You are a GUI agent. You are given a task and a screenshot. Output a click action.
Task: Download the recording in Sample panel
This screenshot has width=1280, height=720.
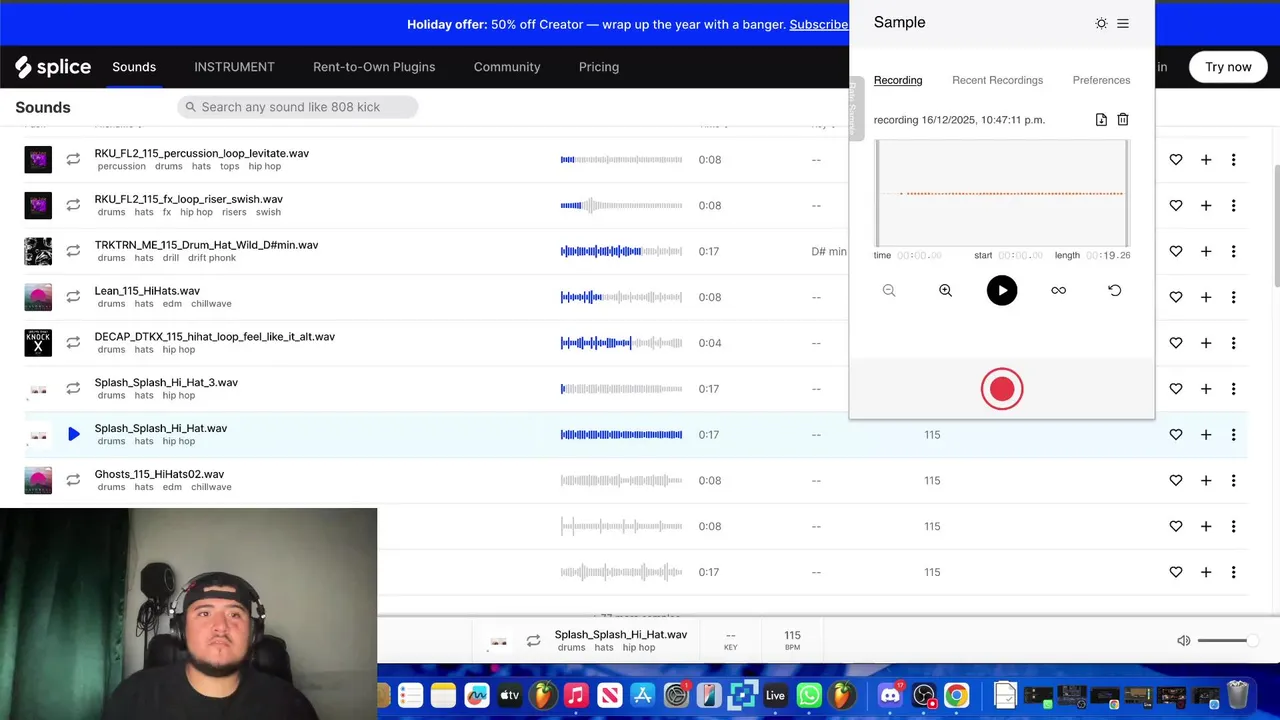(x=1101, y=120)
